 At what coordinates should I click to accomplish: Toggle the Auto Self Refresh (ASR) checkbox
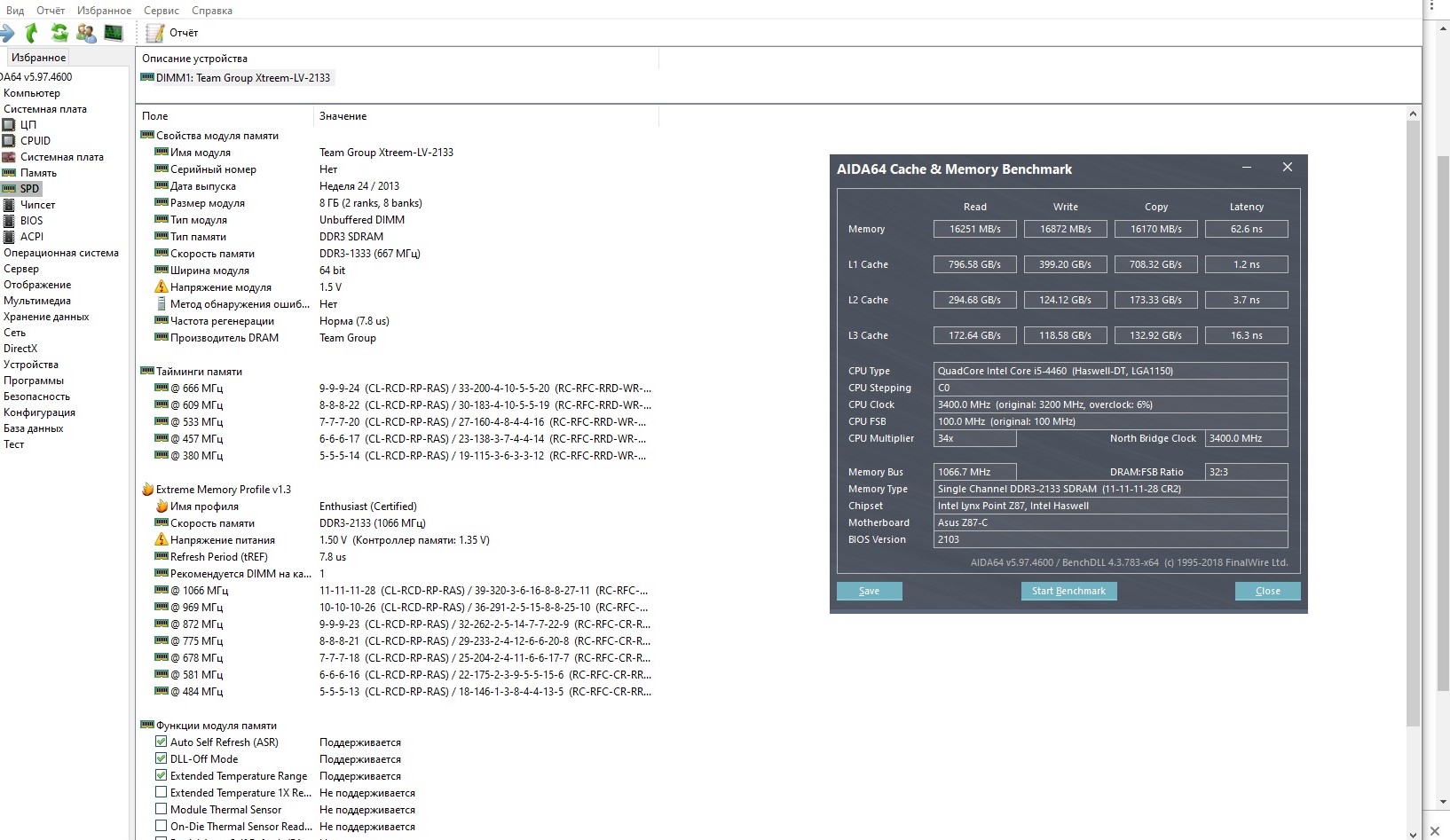click(x=161, y=742)
